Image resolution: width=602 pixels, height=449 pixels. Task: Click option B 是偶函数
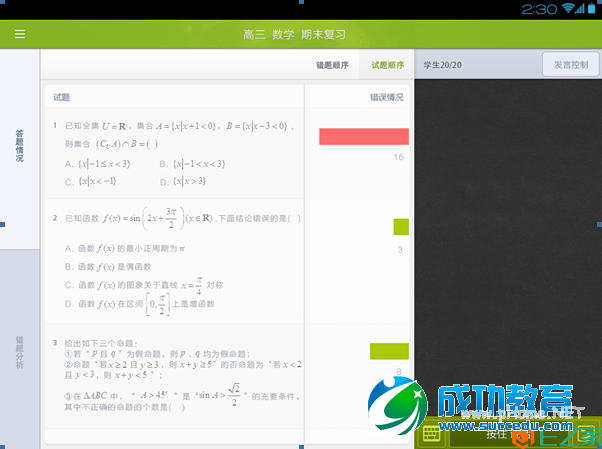(108, 267)
